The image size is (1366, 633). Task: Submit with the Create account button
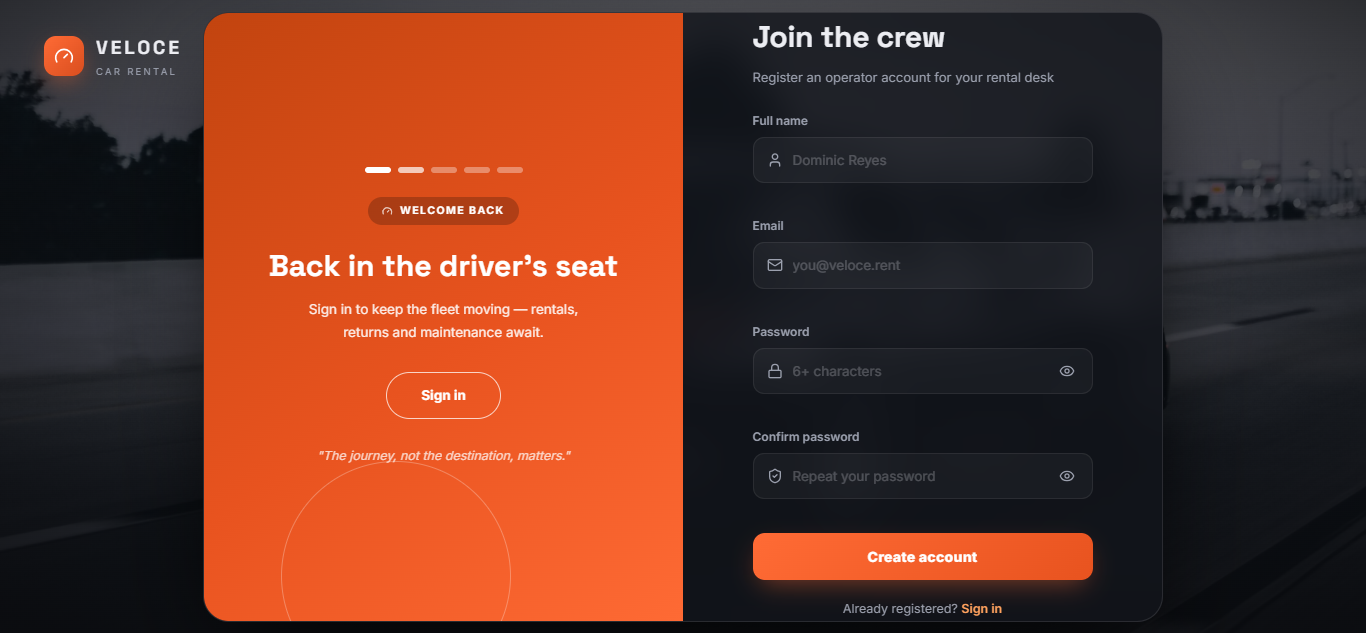922,557
